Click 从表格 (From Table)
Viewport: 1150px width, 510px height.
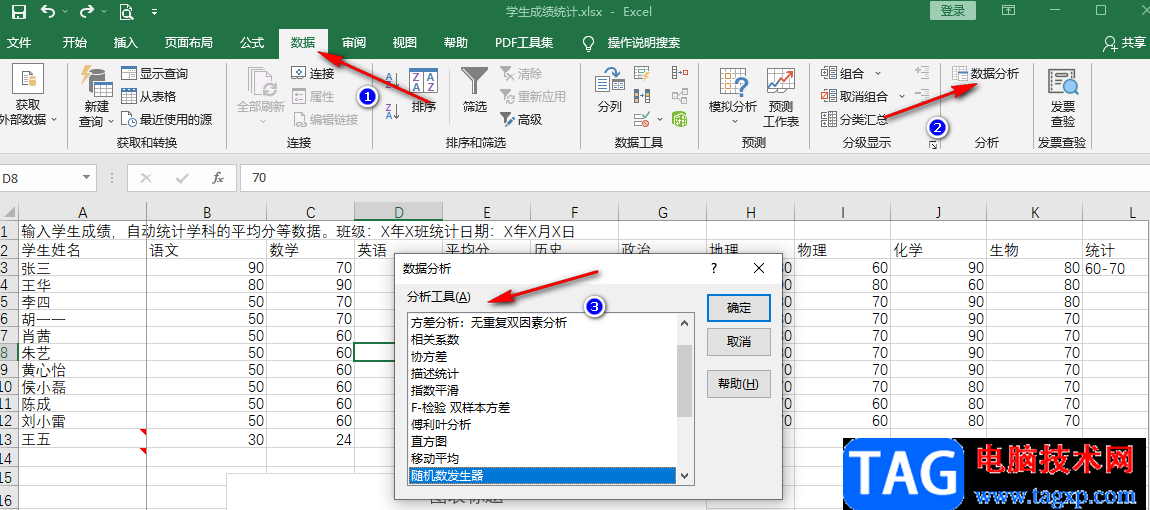point(149,96)
